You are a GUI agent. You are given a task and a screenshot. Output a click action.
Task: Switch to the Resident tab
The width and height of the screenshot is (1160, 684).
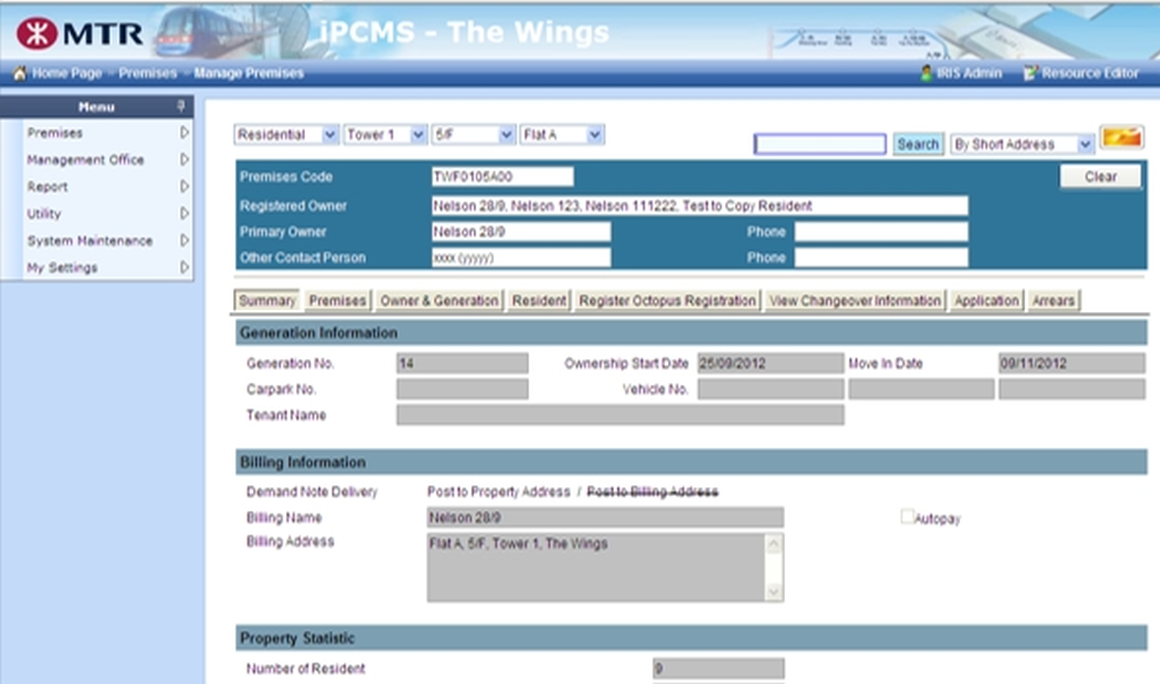[x=538, y=299]
